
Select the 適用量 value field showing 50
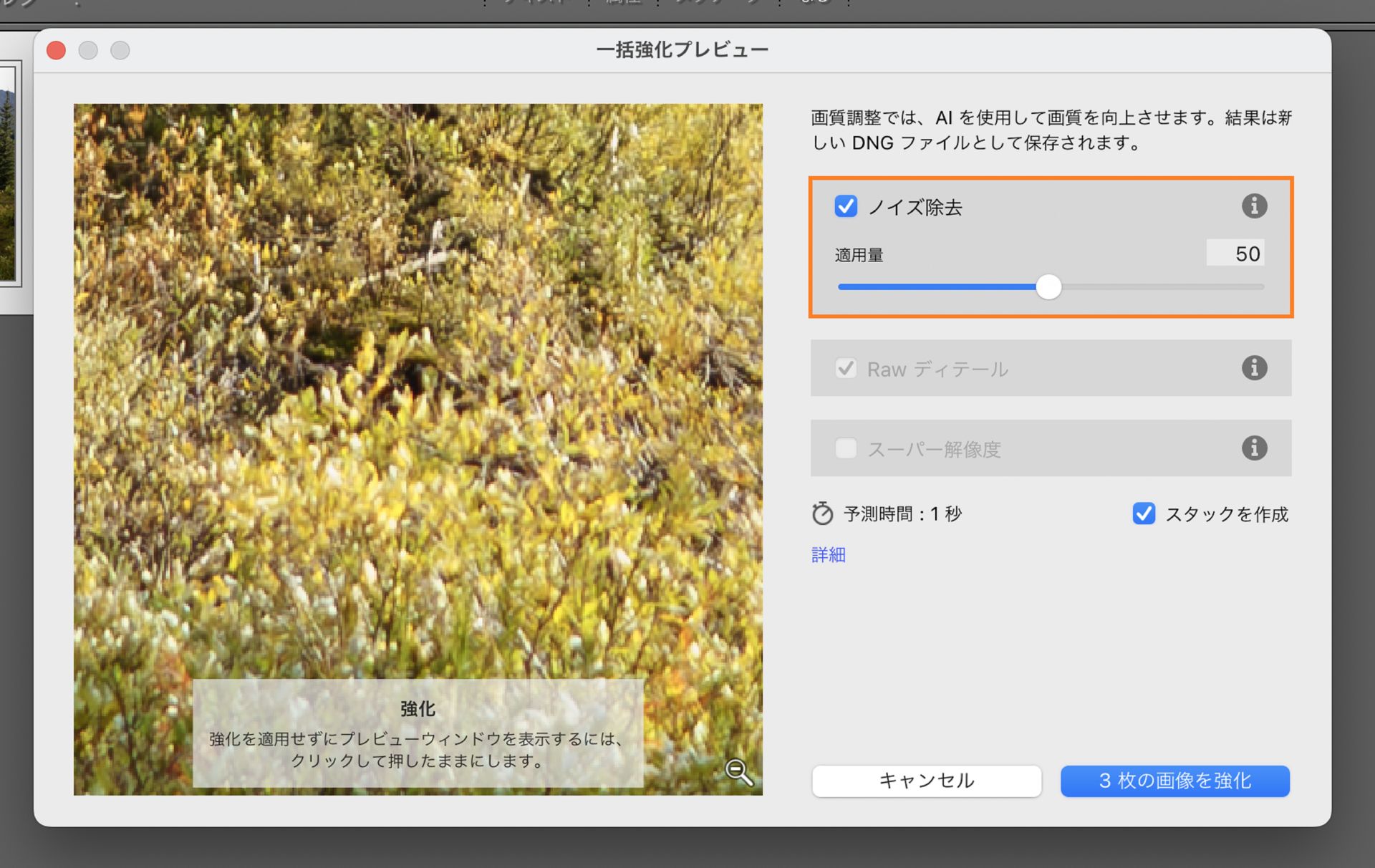pyautogui.click(x=1235, y=254)
